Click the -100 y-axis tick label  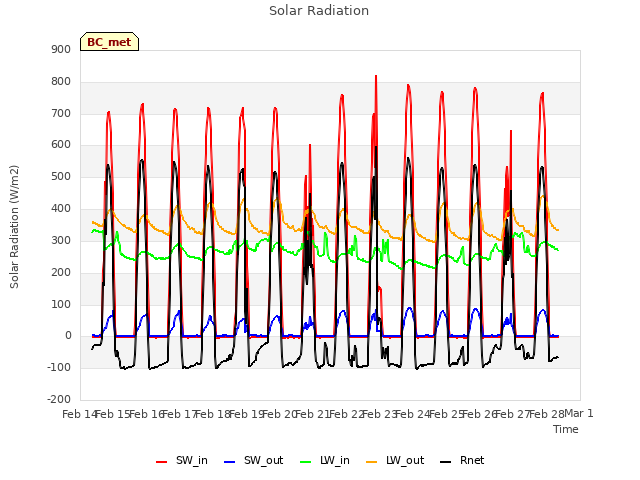click(59, 367)
